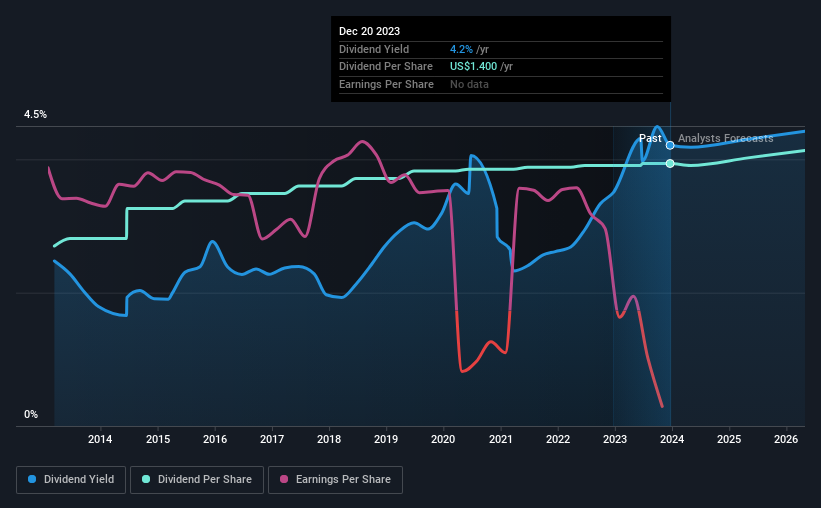Click the 4.2% dividend yield value
Image resolution: width=821 pixels, height=508 pixels.
pyautogui.click(x=461, y=49)
